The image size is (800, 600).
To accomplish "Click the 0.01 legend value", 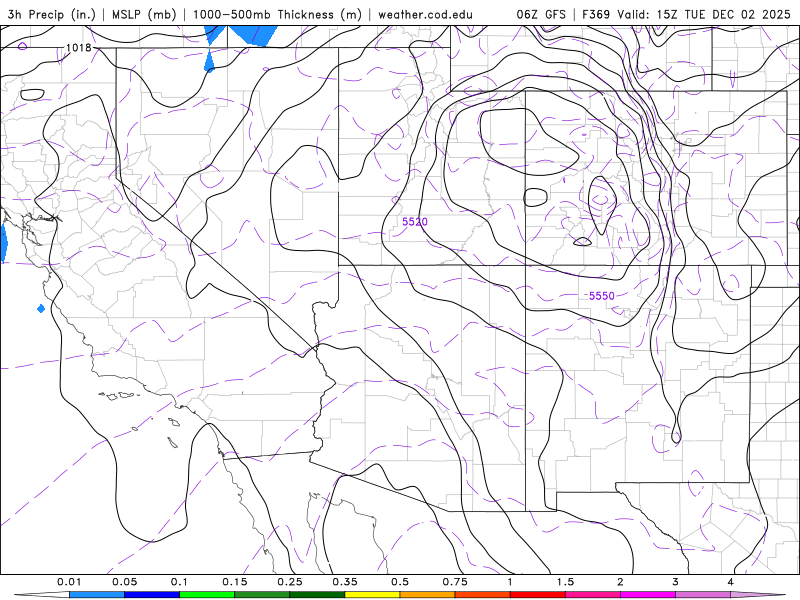I will tap(69, 582).
